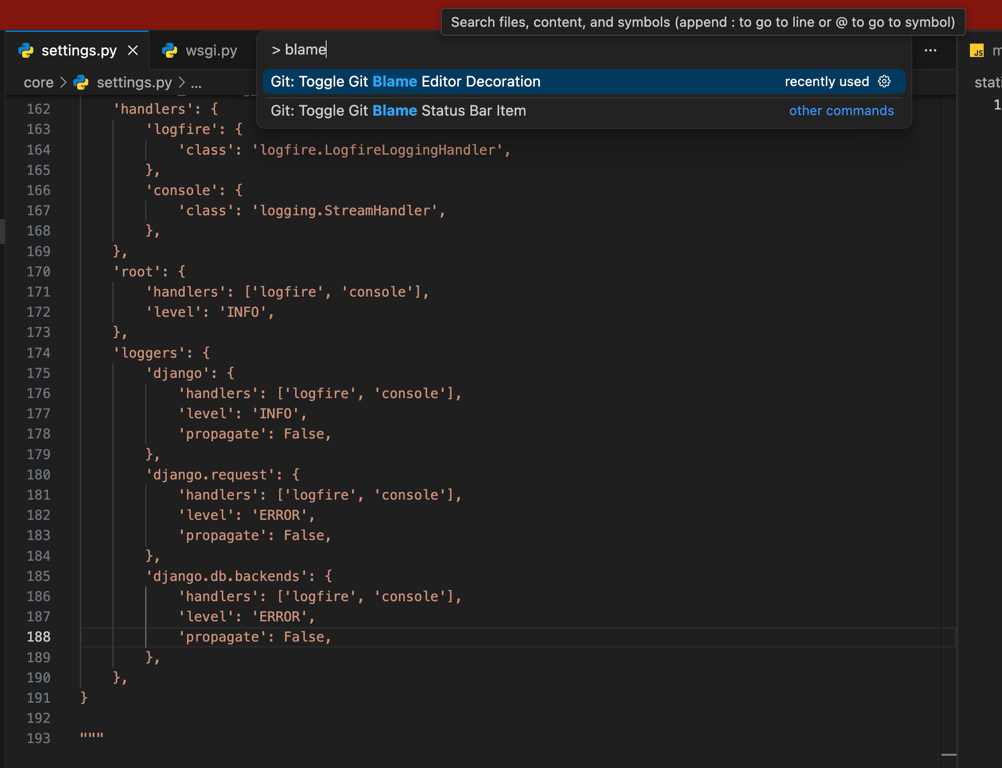Image resolution: width=1002 pixels, height=768 pixels.
Task: Click line number 188 in the gutter
Action: (x=38, y=637)
